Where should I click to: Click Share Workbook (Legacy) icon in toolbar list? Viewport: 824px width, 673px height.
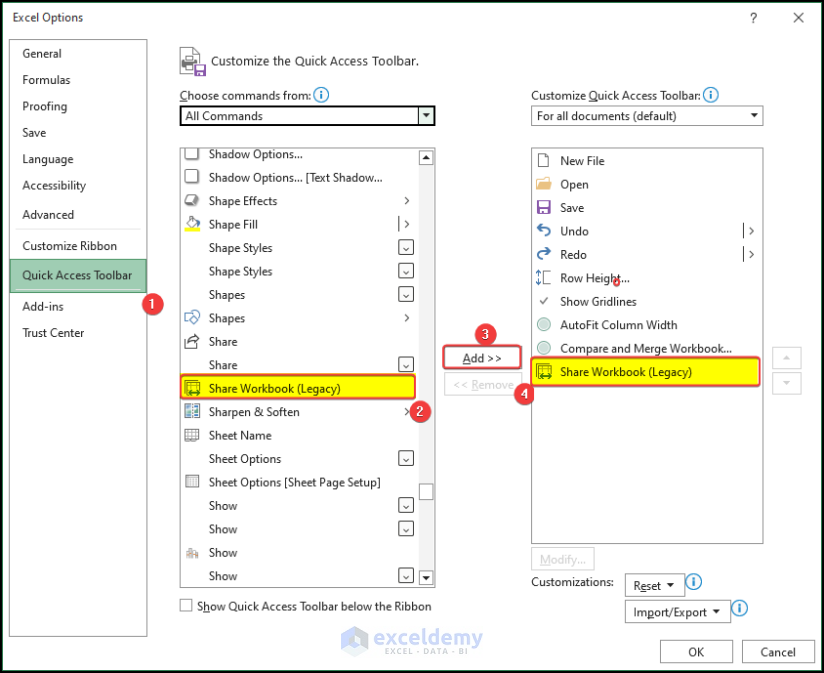(543, 371)
